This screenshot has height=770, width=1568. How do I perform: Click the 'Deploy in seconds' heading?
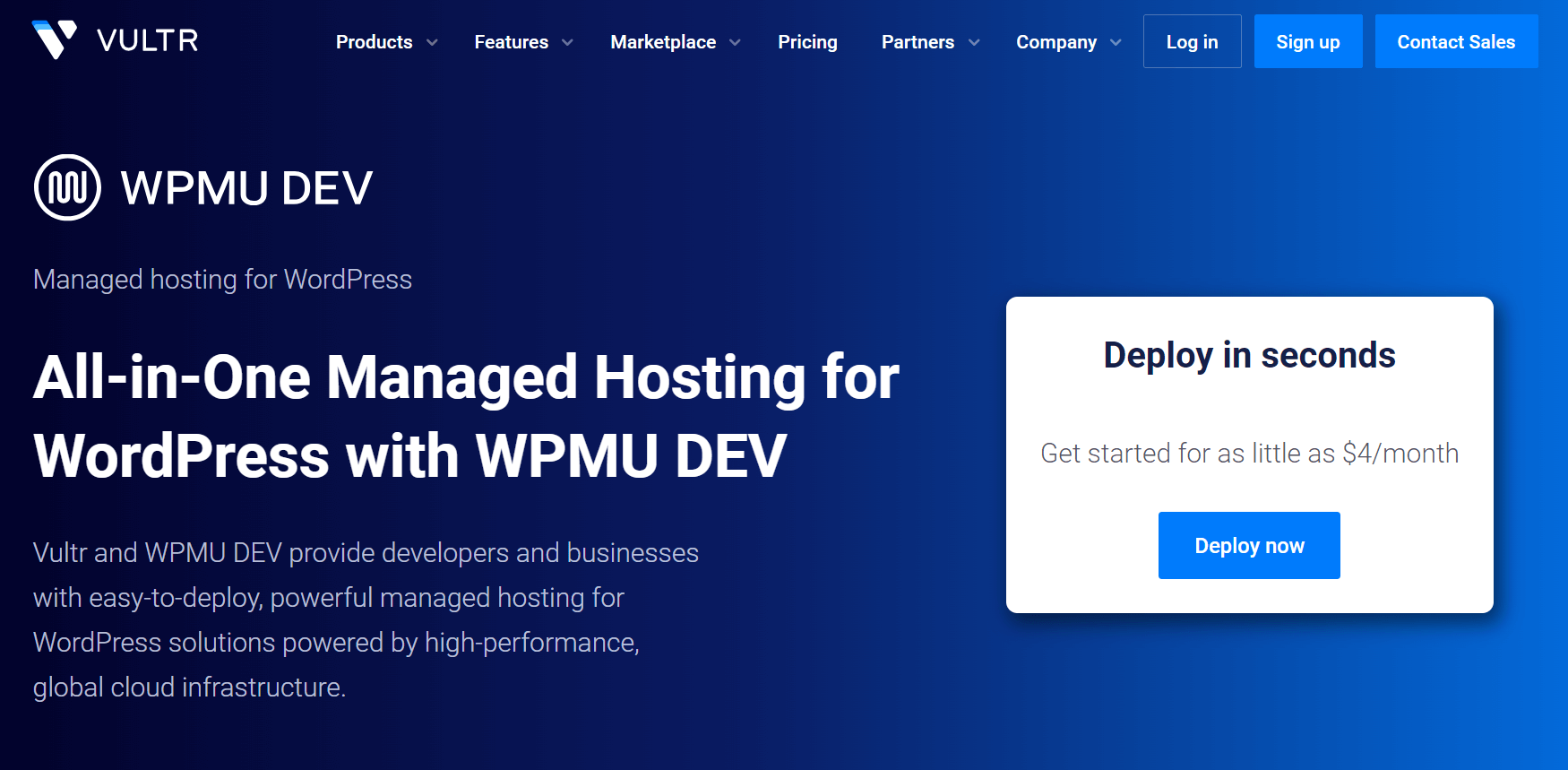[x=1249, y=355]
